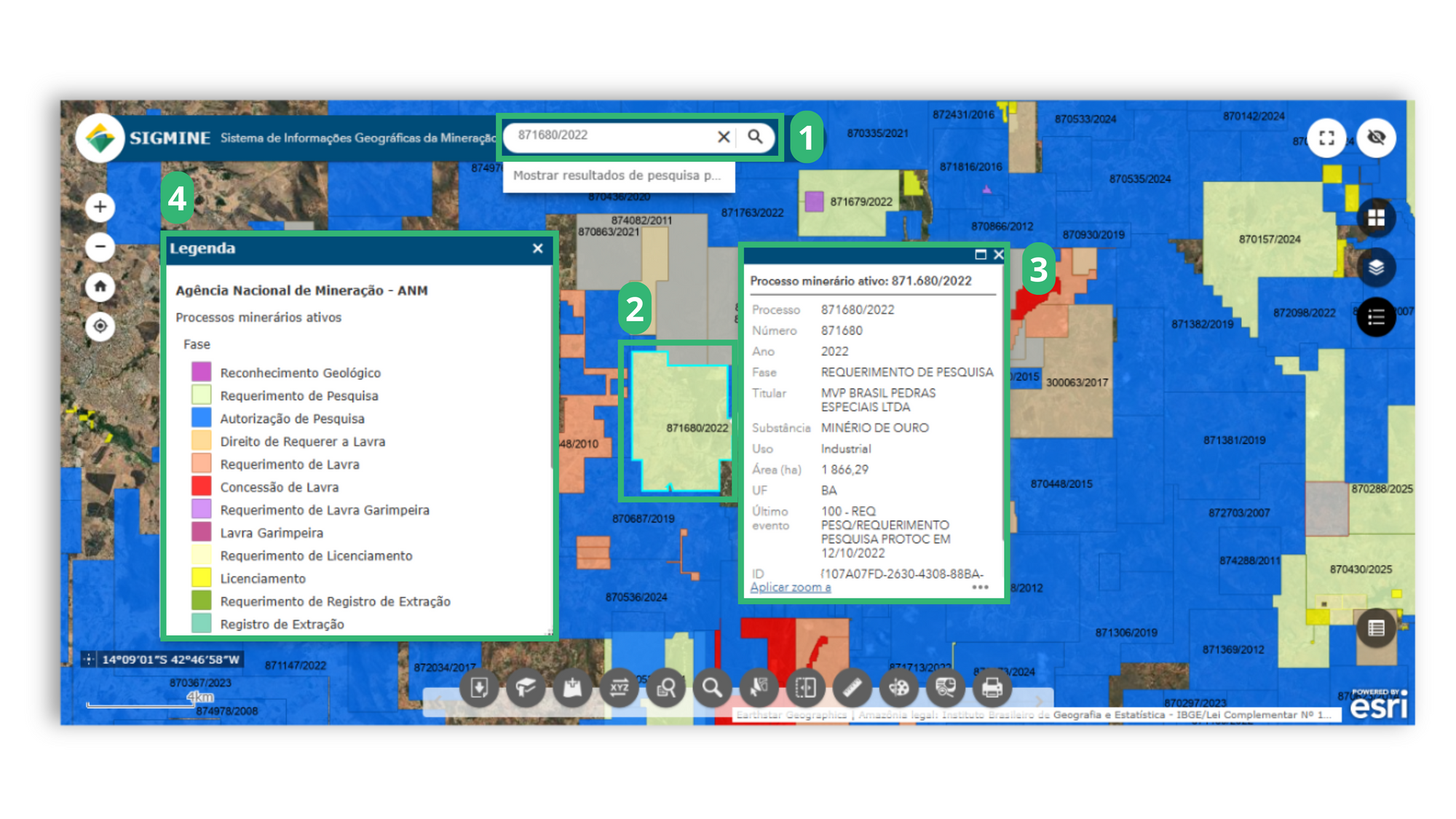The image size is (1456, 819).
Task: Click 'Registro de Extração' legend text
Action: pos(282,624)
